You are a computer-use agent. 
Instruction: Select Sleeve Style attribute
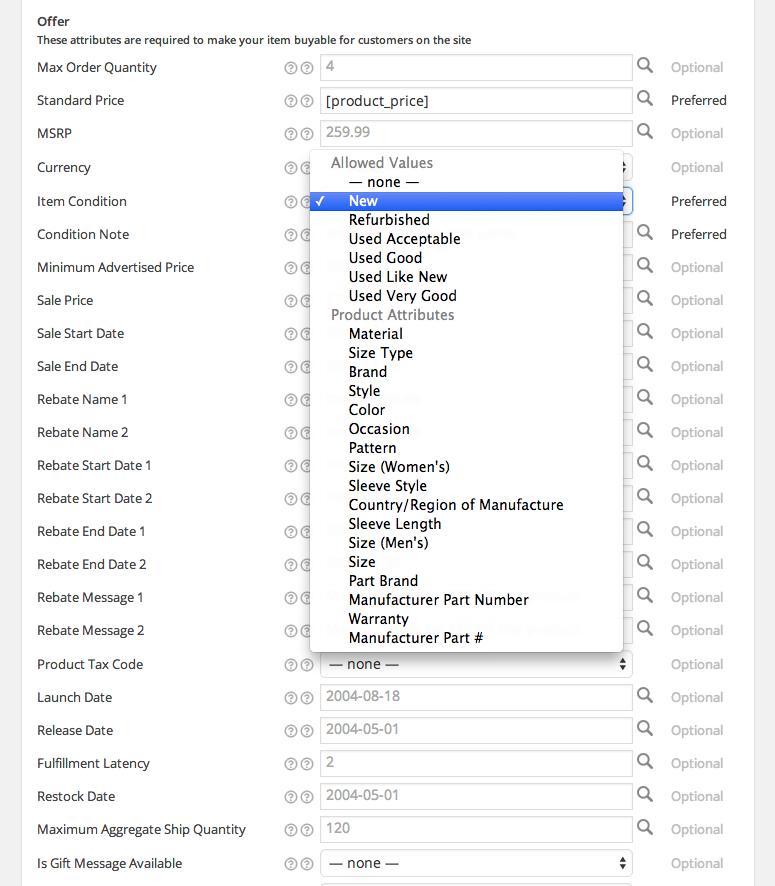pos(466,486)
